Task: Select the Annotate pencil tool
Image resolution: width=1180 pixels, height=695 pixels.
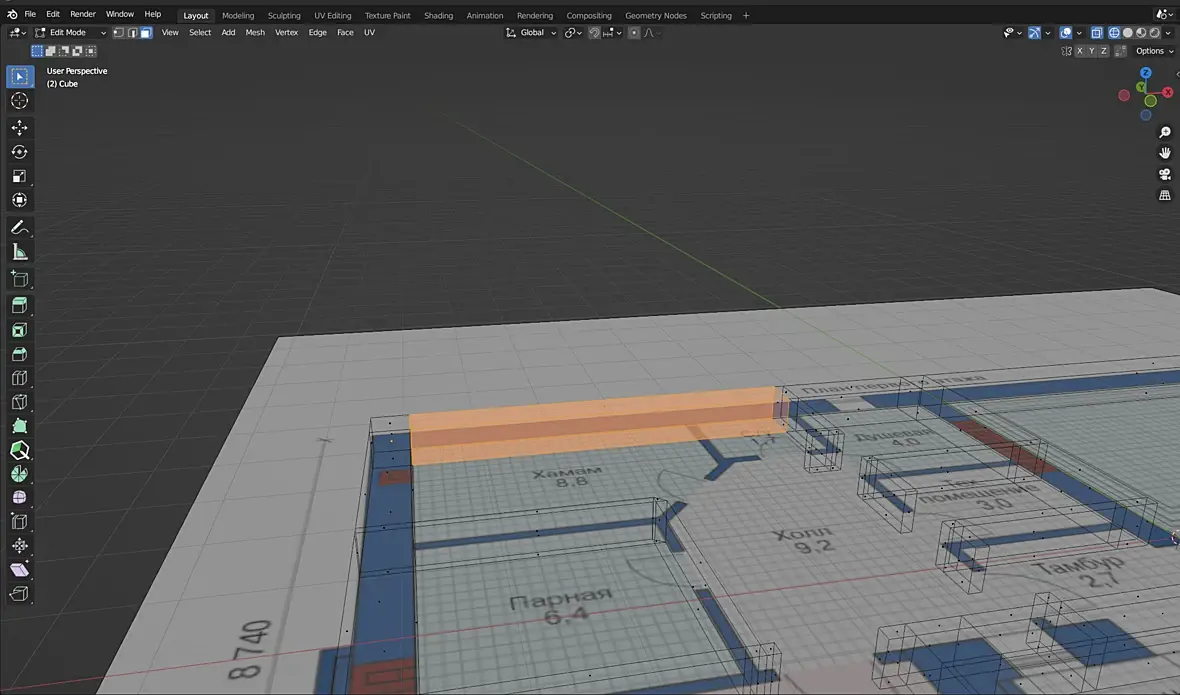Action: [20, 227]
